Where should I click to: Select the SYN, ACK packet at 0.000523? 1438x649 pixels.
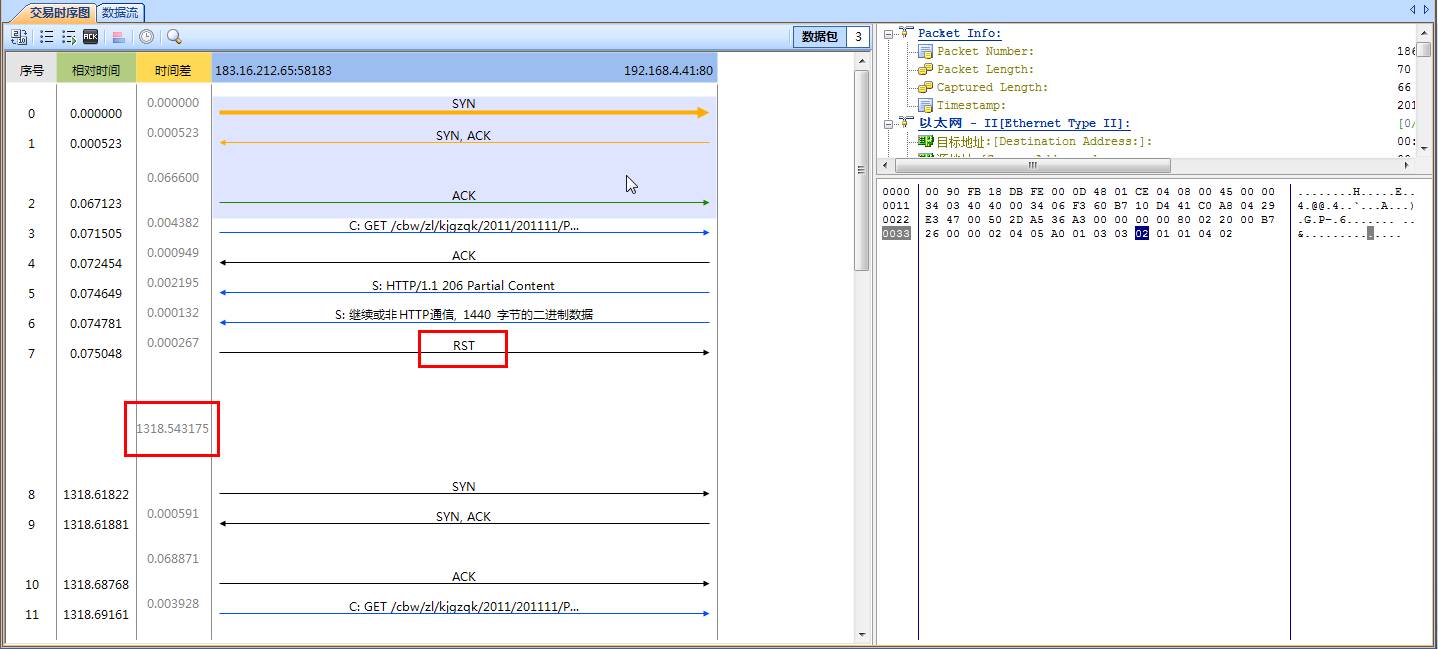[x=464, y=142]
